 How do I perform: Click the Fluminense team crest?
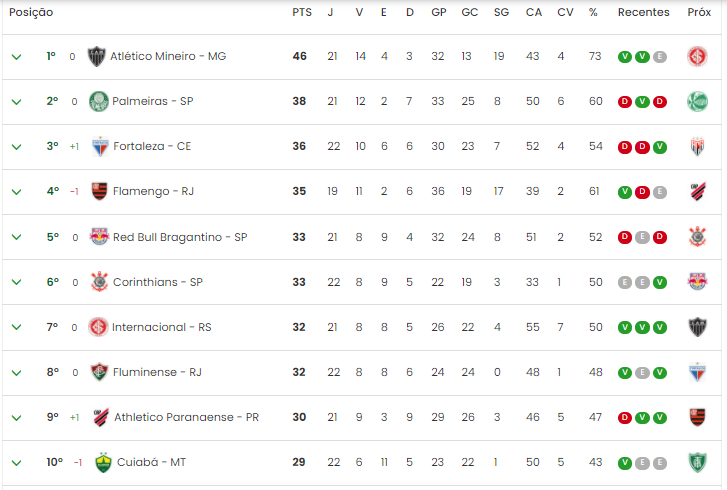99,372
